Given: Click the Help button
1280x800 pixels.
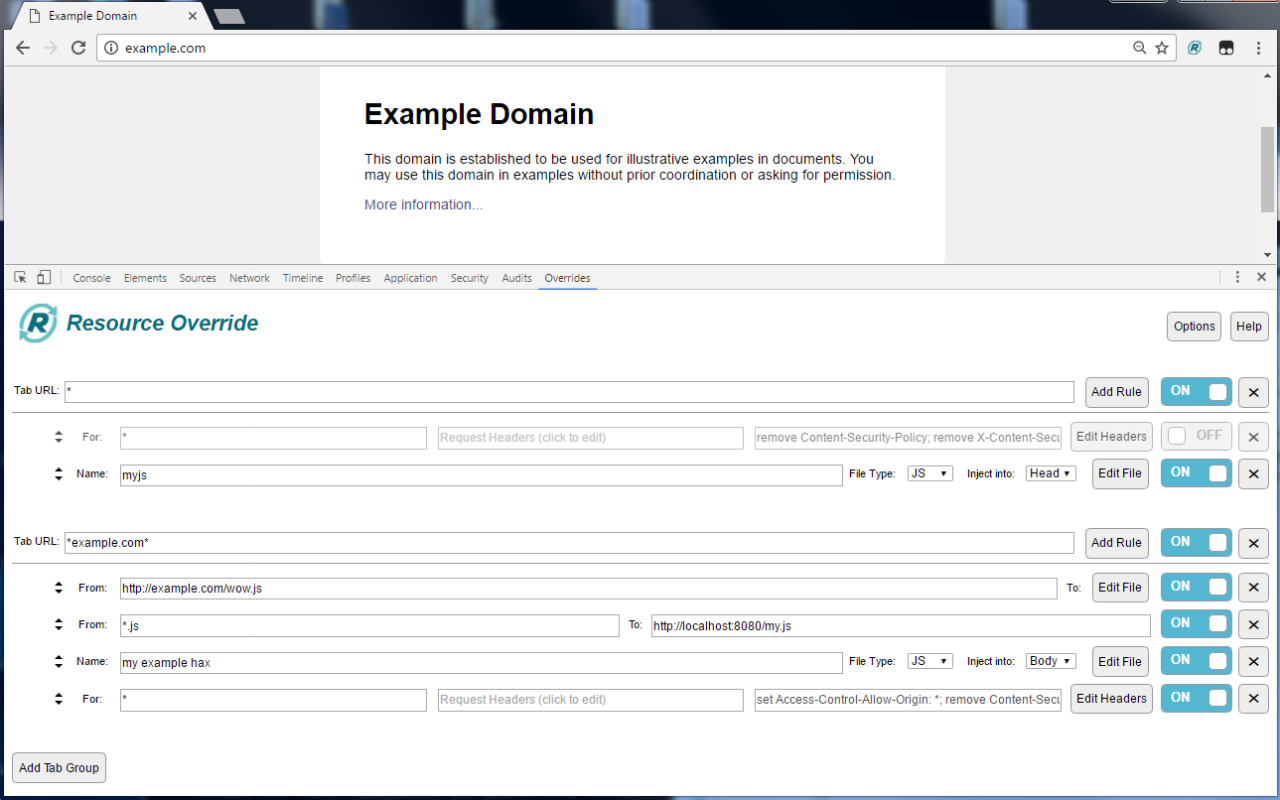Looking at the screenshot, I should [1249, 326].
